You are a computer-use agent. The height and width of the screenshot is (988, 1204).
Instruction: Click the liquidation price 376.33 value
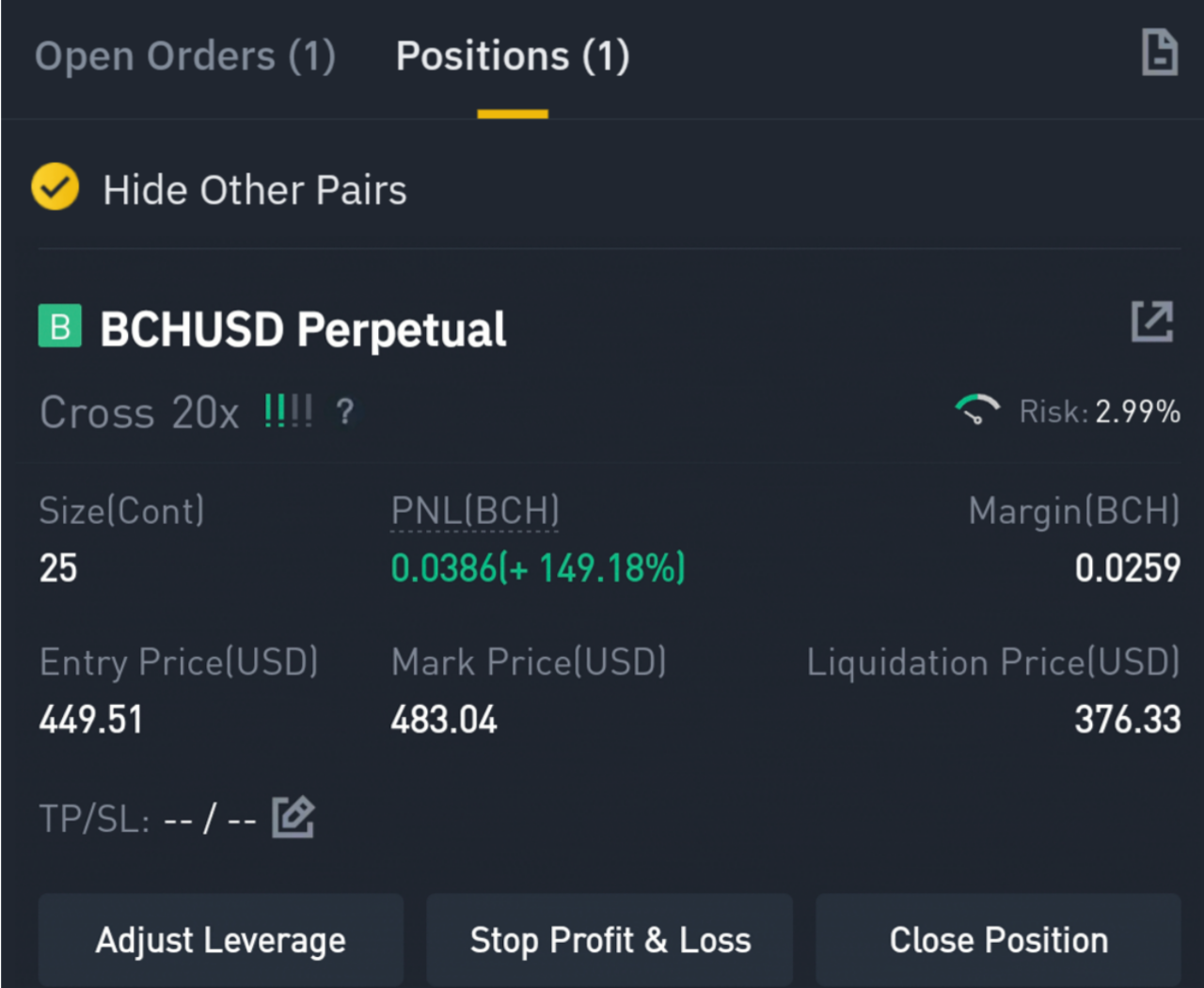point(1127,720)
